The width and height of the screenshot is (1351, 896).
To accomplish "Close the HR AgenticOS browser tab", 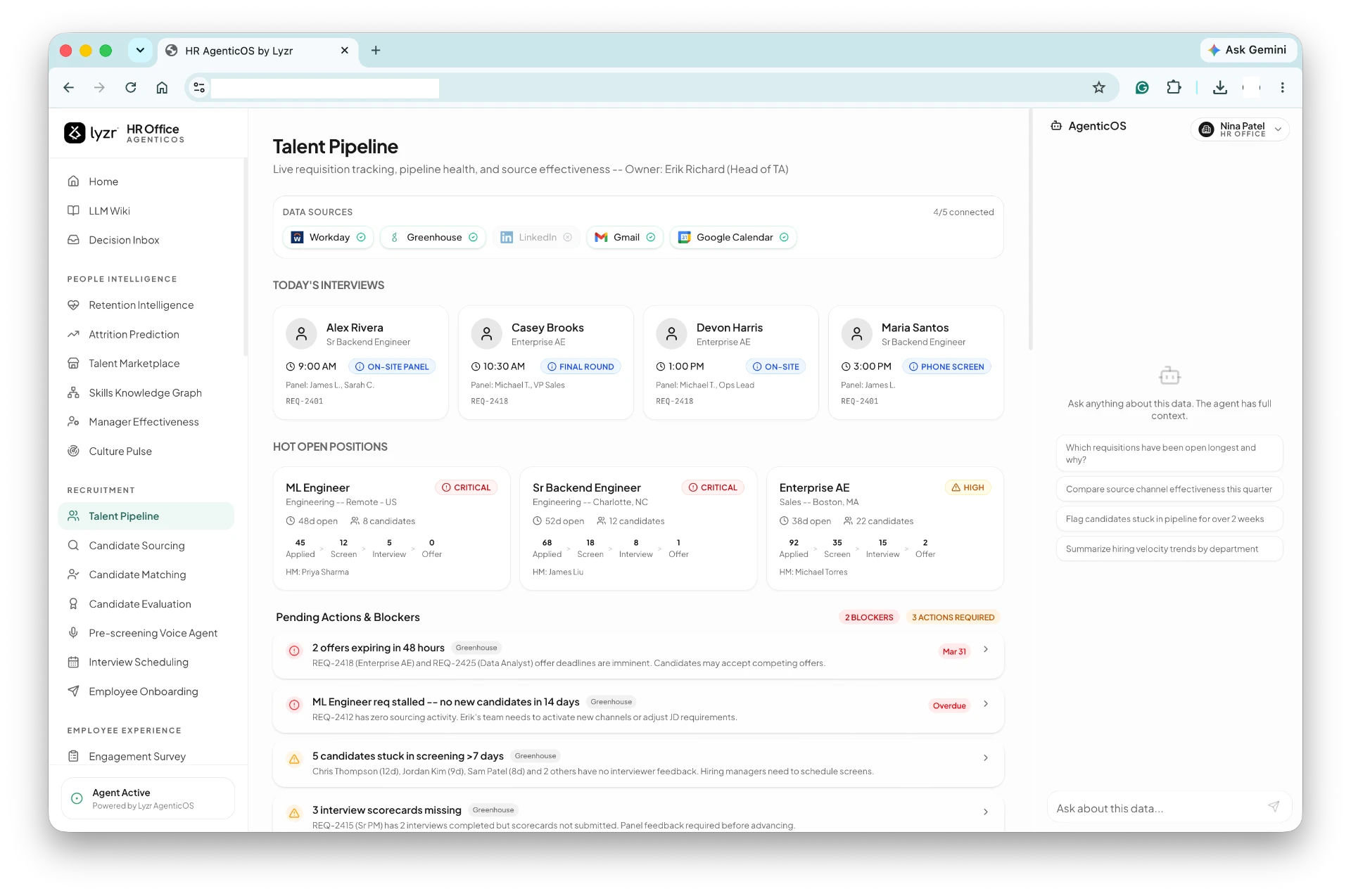I will click(345, 51).
